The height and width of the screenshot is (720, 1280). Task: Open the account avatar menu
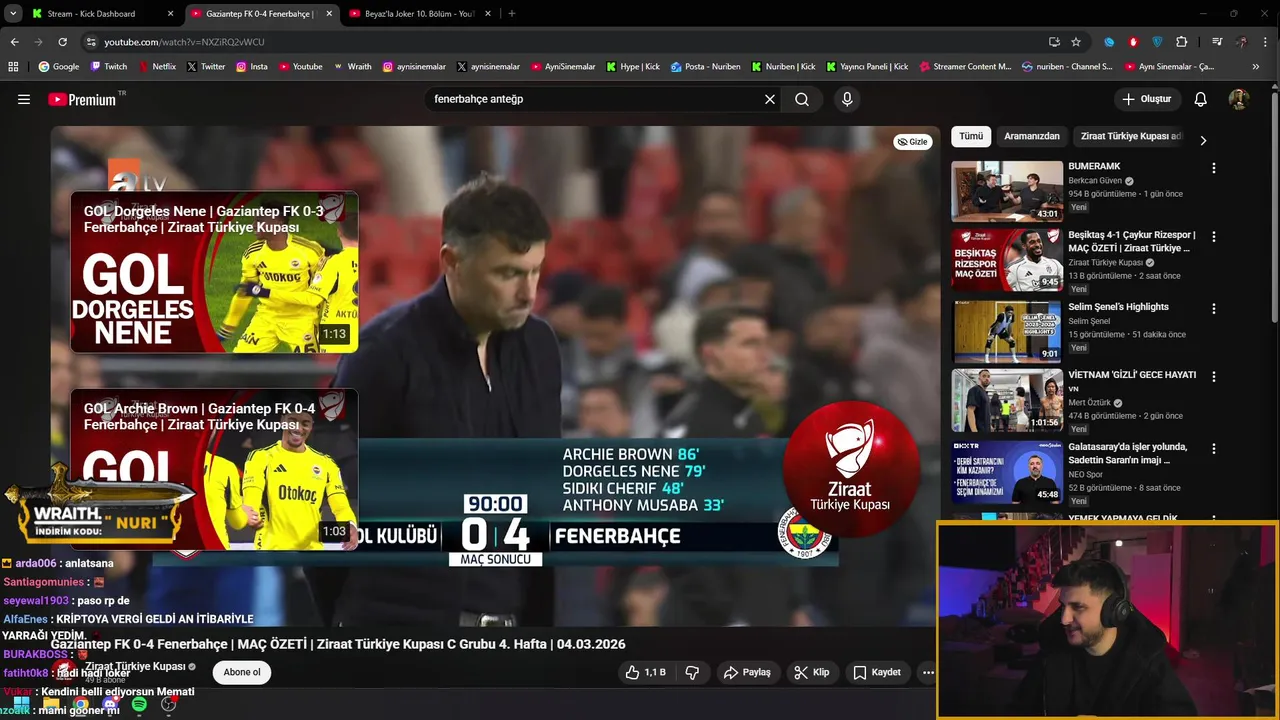pyautogui.click(x=1238, y=99)
